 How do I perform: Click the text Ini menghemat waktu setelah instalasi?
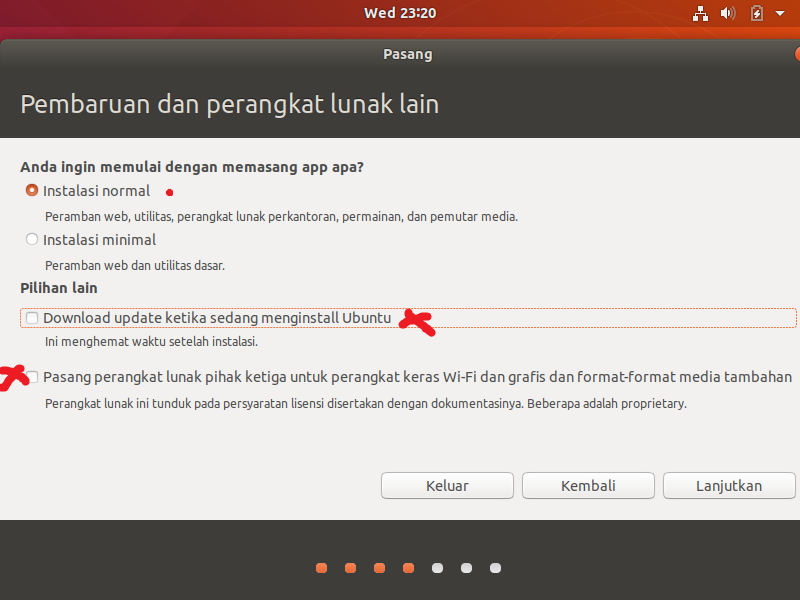click(151, 341)
